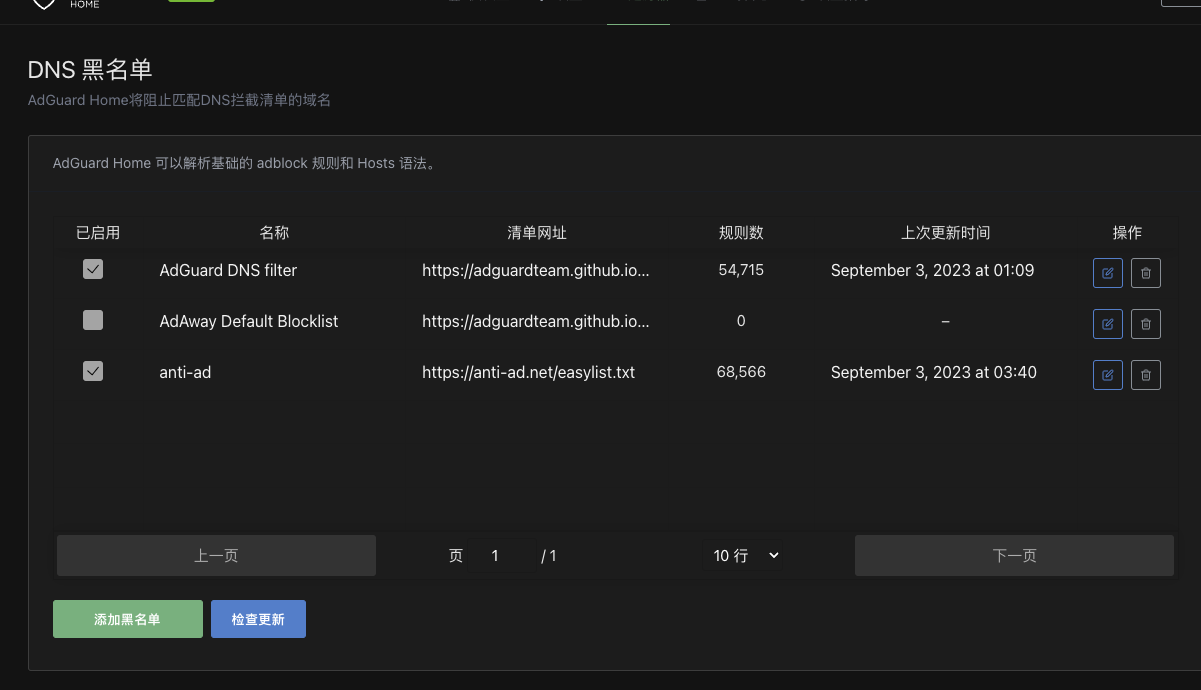Screen dimensions: 1201x690
Task: Delete the anti-ad blocklist entry
Action: pyautogui.click(x=1146, y=375)
